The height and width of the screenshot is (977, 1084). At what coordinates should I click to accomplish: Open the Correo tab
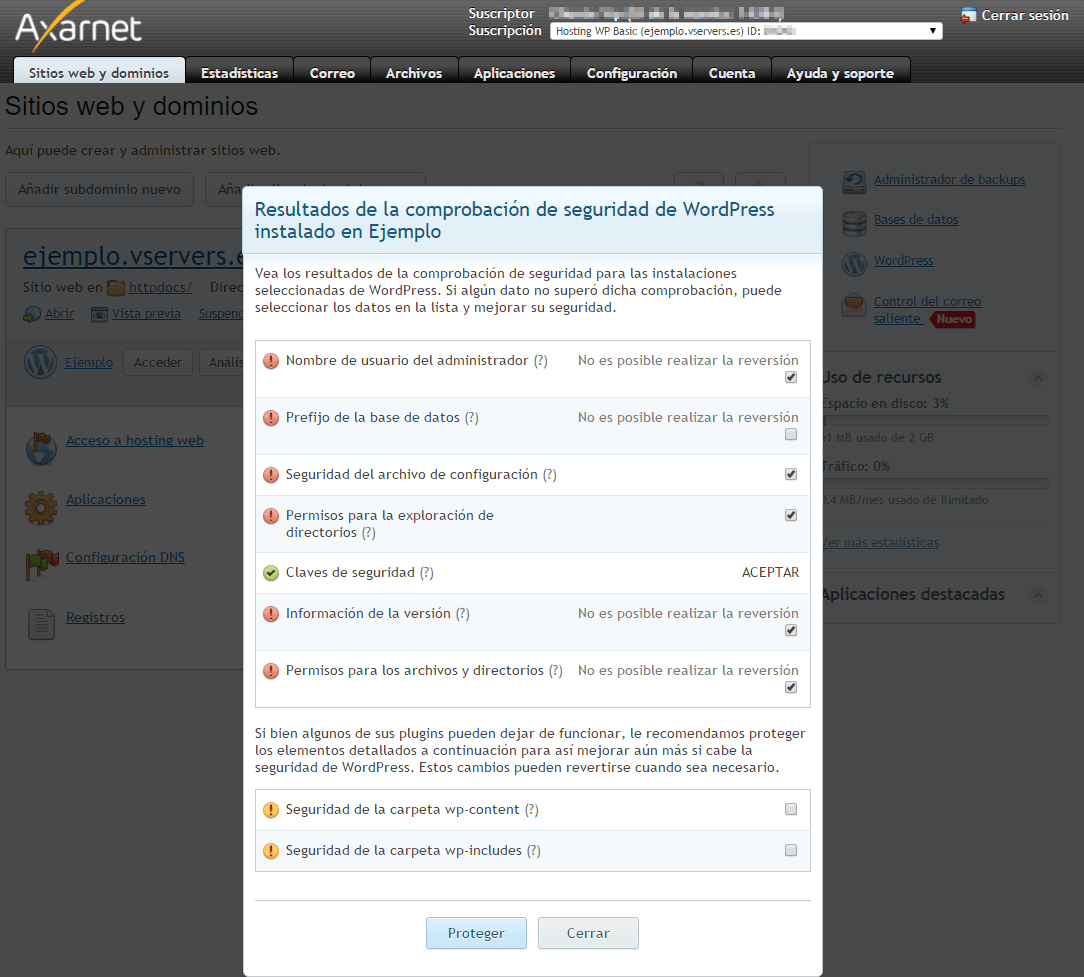coord(332,73)
